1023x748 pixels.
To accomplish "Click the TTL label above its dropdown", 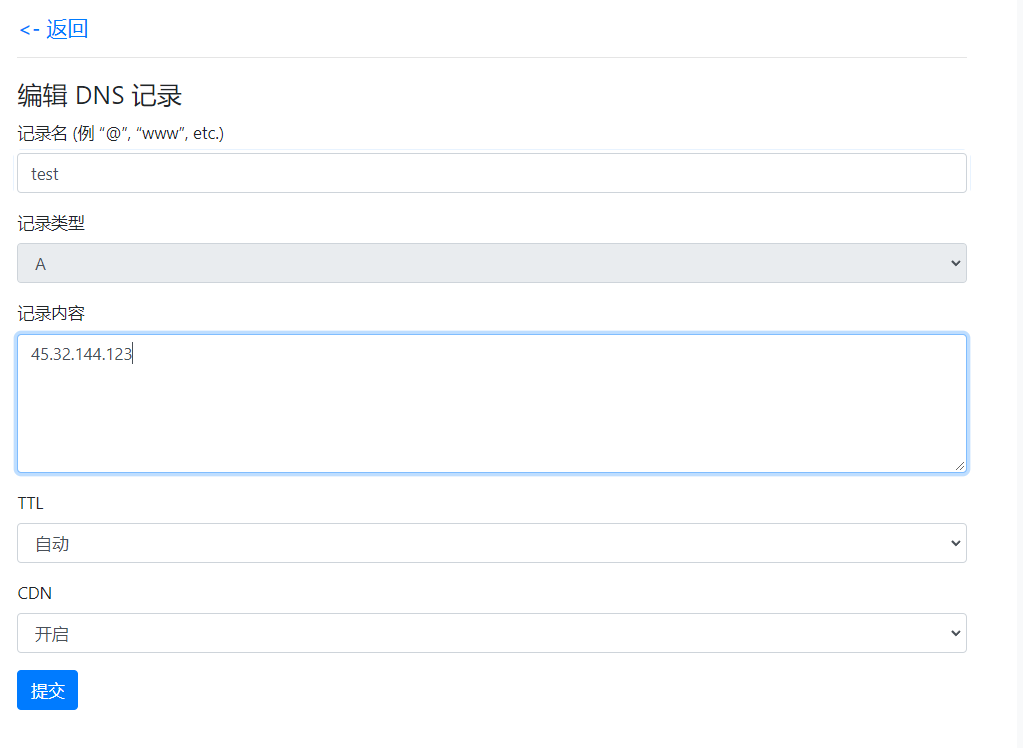I will tap(31, 503).
